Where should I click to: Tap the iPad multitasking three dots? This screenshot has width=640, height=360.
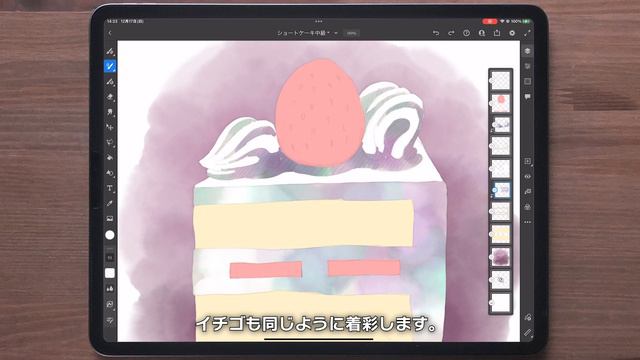319,21
